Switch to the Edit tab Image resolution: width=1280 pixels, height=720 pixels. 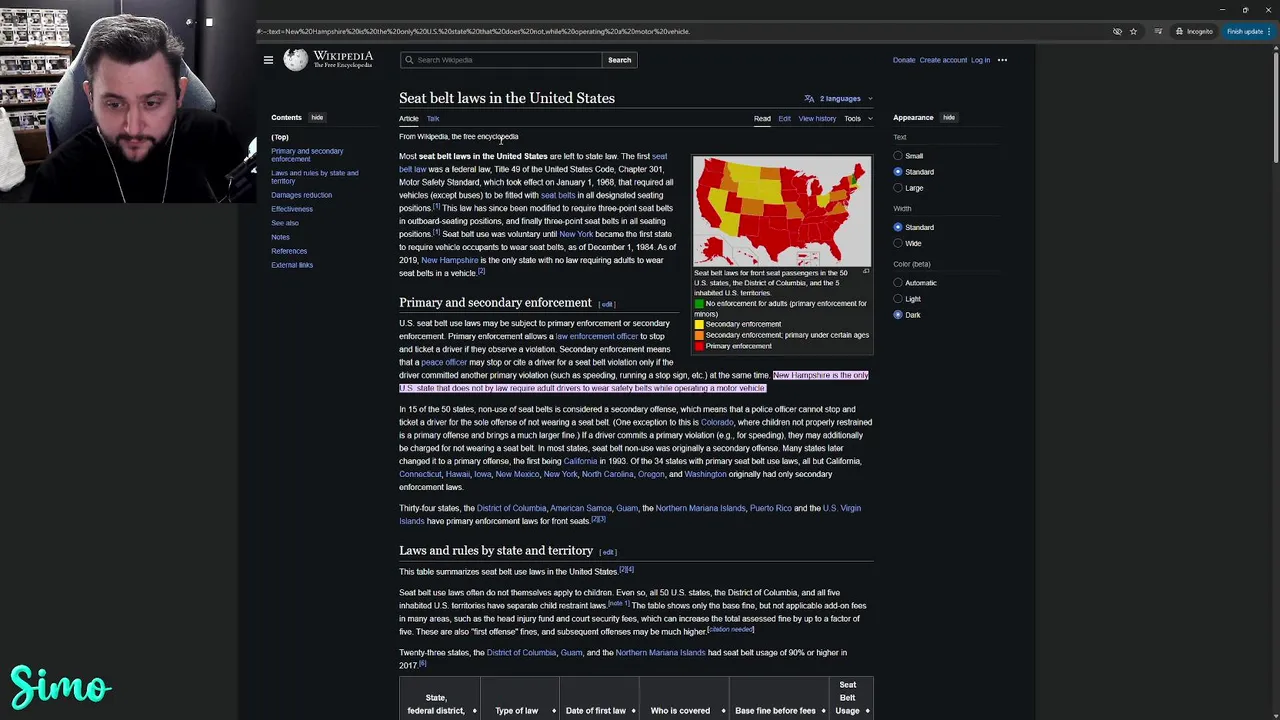(x=784, y=118)
